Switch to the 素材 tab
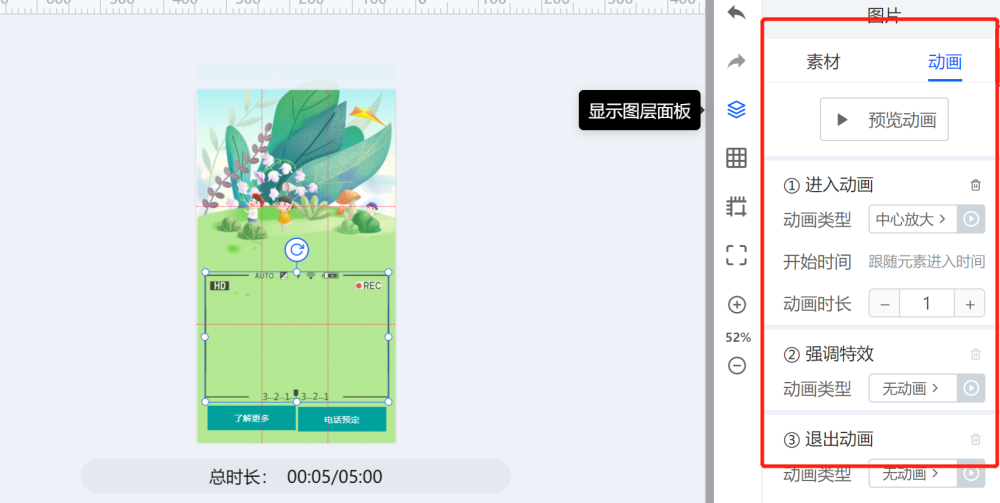 [x=823, y=62]
